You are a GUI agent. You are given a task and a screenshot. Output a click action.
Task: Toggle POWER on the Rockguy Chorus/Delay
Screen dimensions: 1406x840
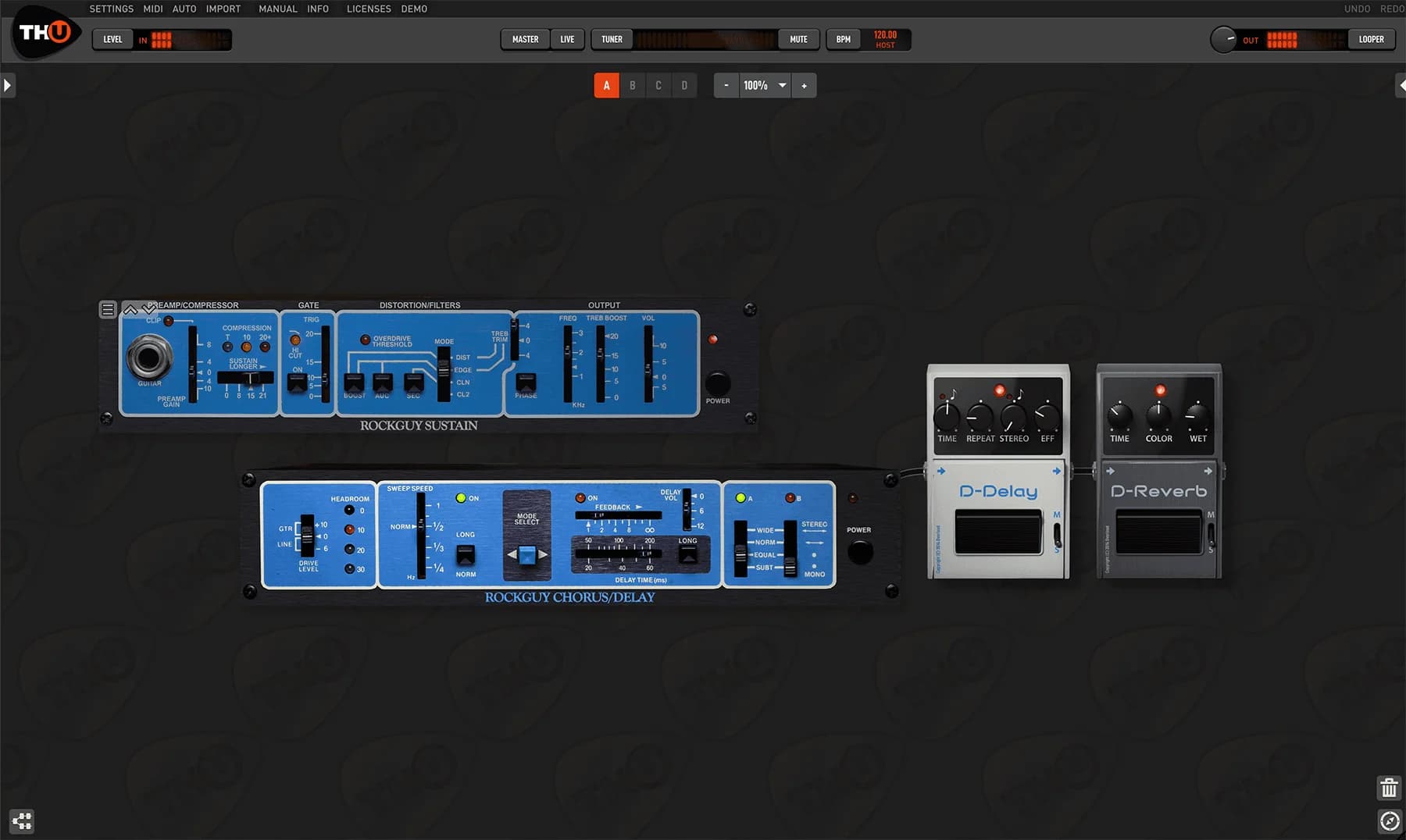[x=859, y=552]
